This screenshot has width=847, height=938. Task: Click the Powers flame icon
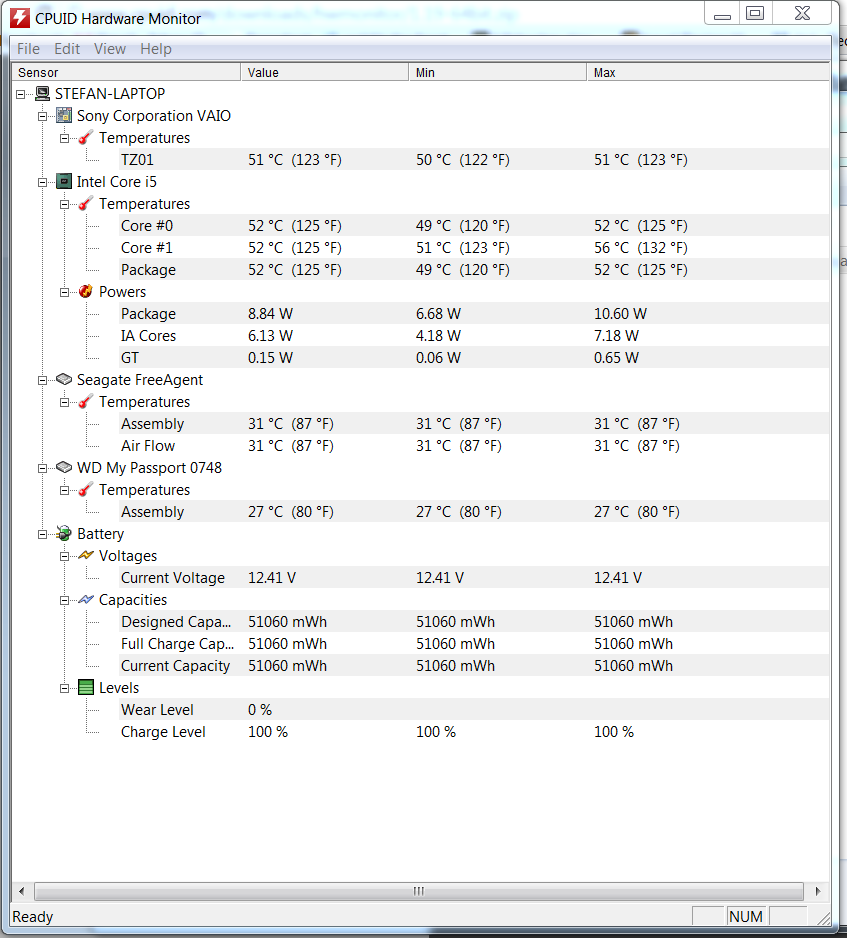point(86,291)
